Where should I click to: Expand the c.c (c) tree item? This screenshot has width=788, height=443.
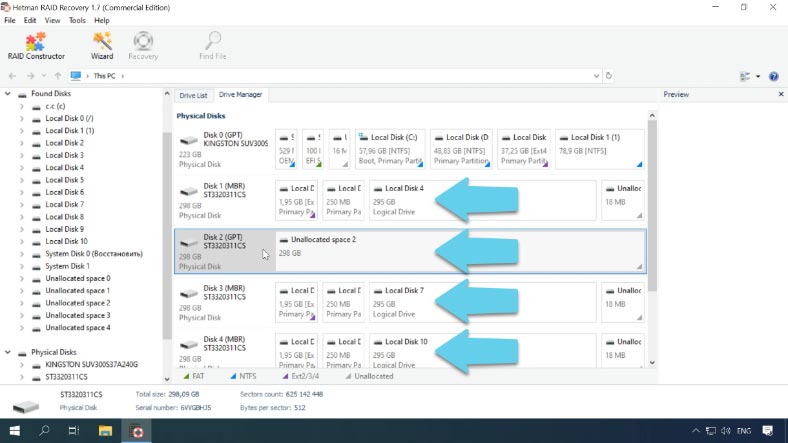[22, 106]
